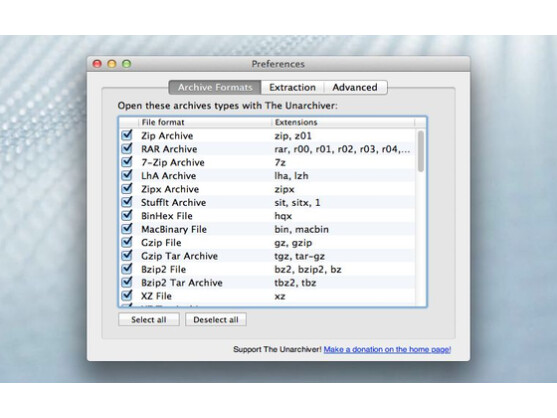Select the 'LhA Archive' row text

[x=168, y=176]
